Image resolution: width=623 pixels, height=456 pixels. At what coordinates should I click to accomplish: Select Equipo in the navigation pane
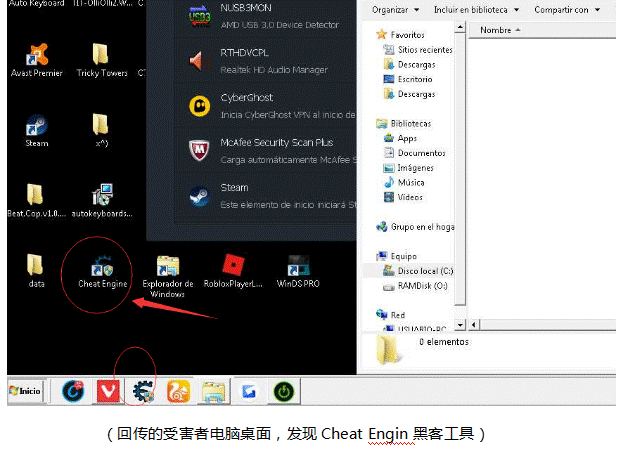click(x=397, y=256)
